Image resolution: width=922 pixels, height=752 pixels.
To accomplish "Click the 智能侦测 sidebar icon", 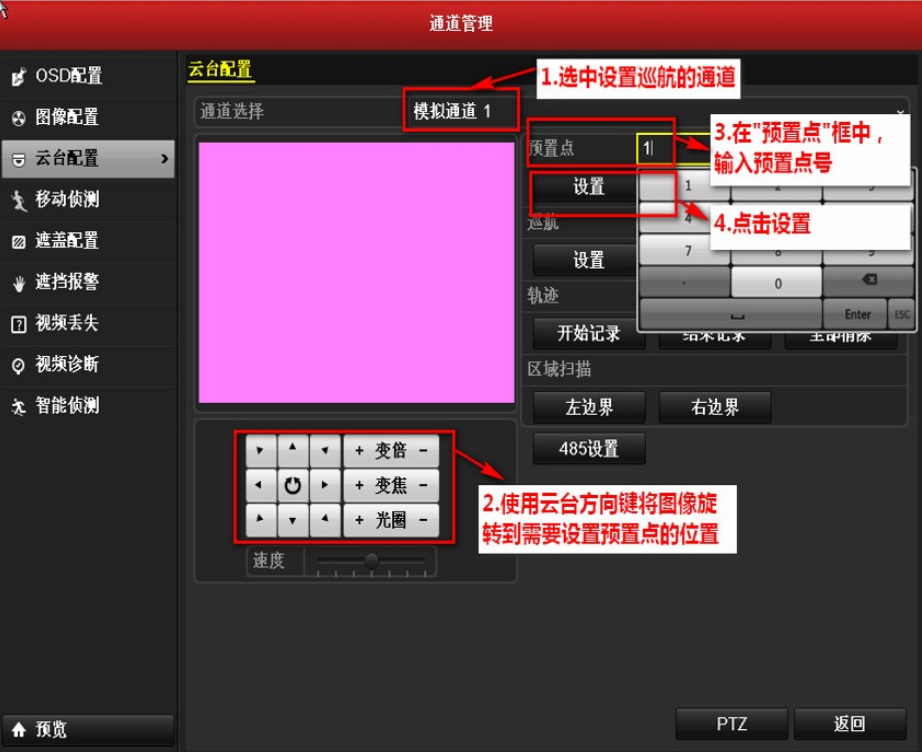I will click(19, 406).
